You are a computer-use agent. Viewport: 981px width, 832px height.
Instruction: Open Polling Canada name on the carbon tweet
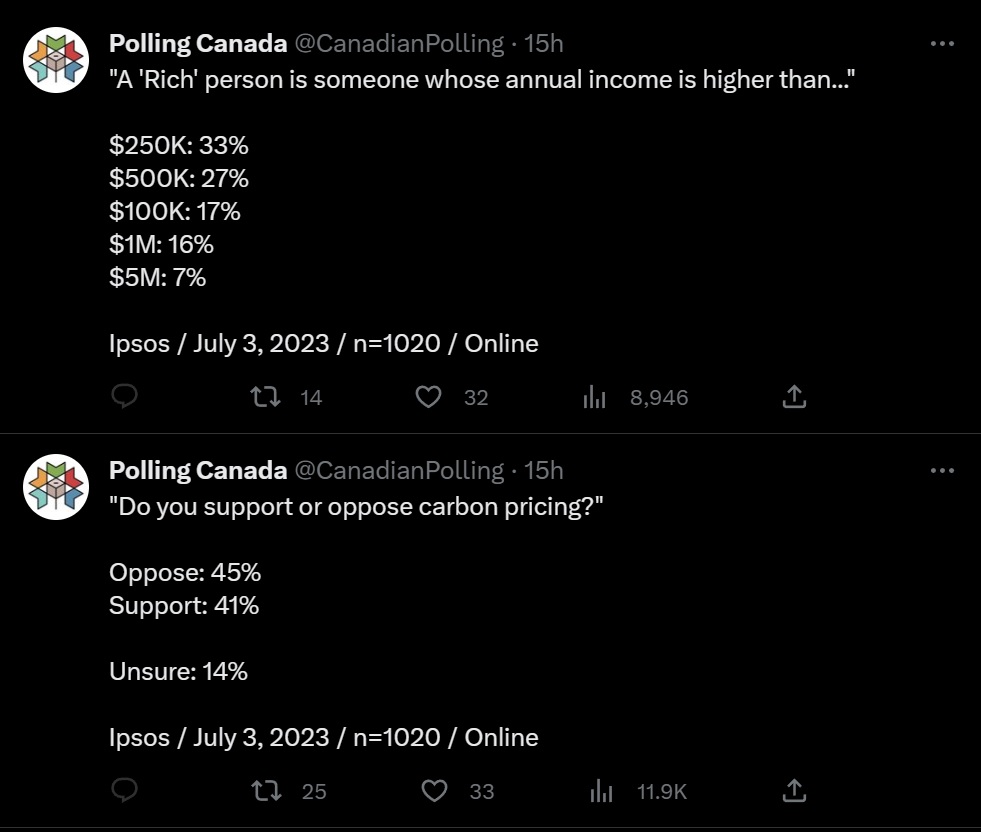click(x=198, y=470)
